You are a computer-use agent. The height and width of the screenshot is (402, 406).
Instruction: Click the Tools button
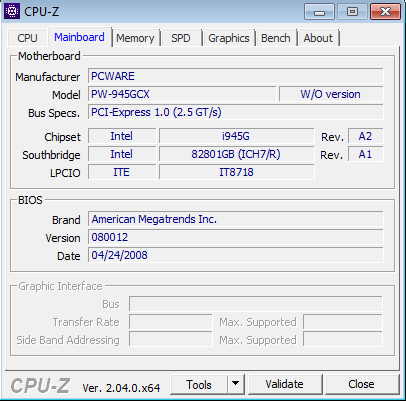pos(199,384)
